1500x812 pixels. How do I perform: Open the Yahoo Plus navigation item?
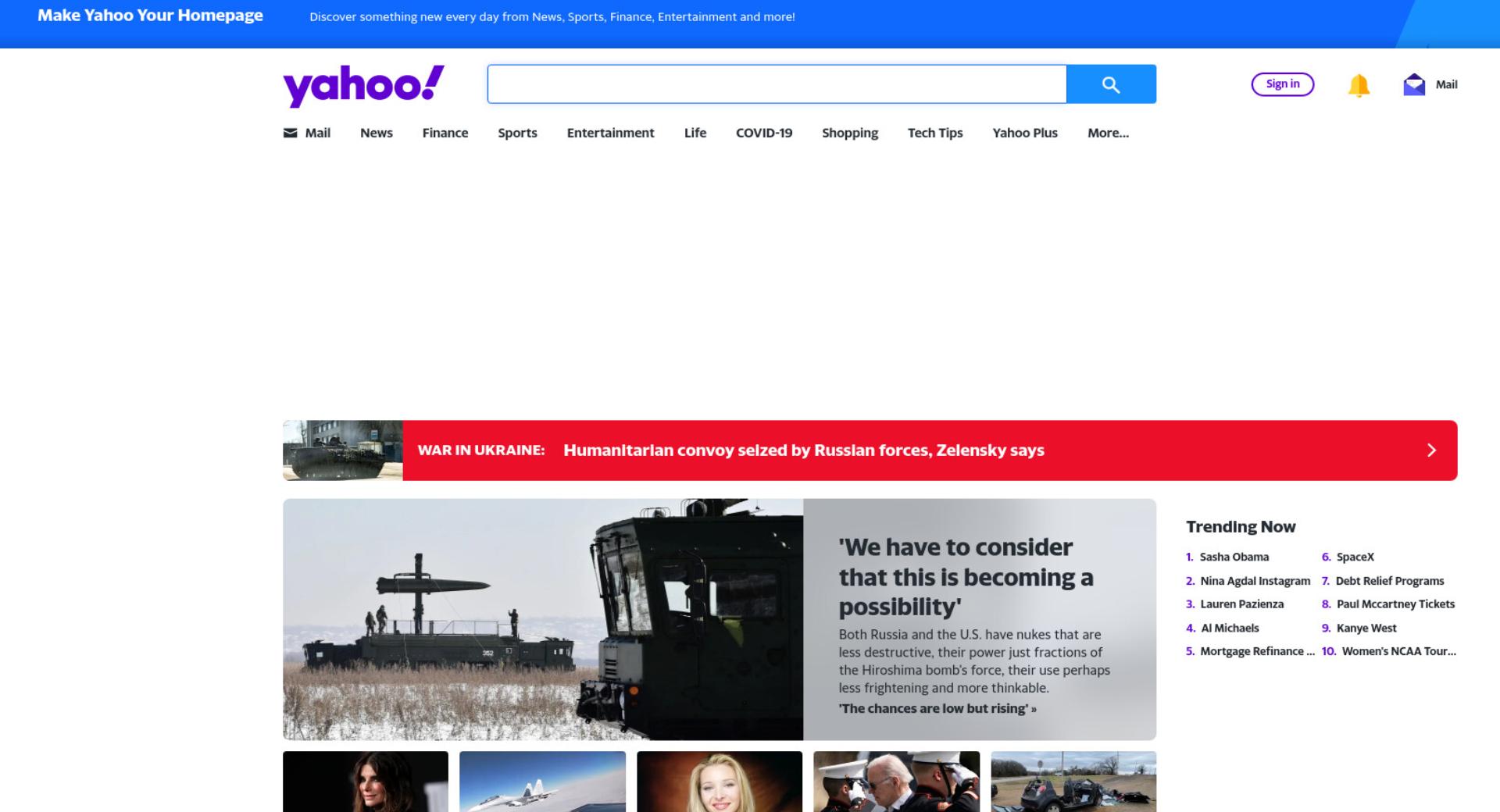coord(1025,133)
